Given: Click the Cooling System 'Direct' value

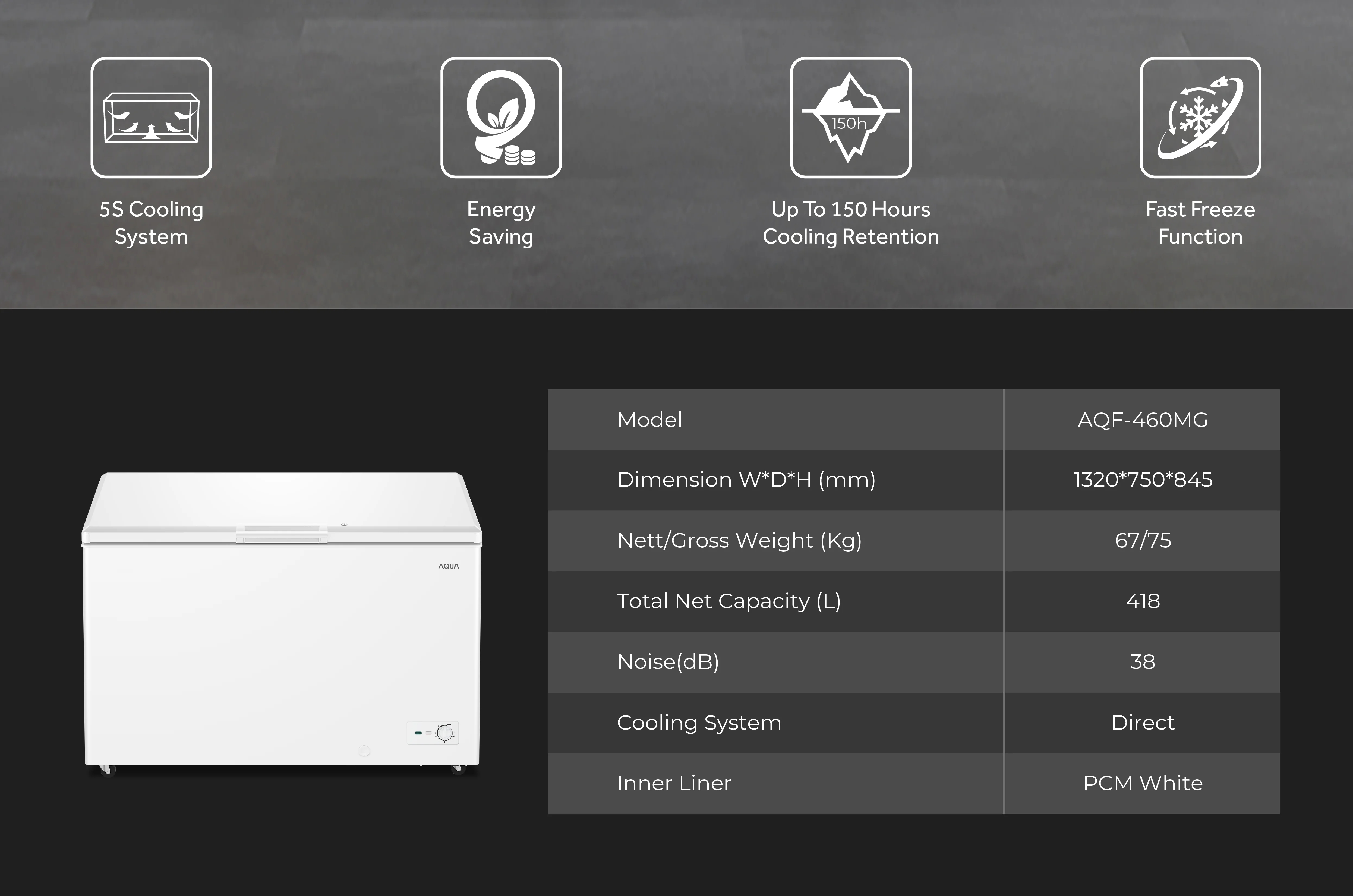Looking at the screenshot, I should [x=1142, y=723].
